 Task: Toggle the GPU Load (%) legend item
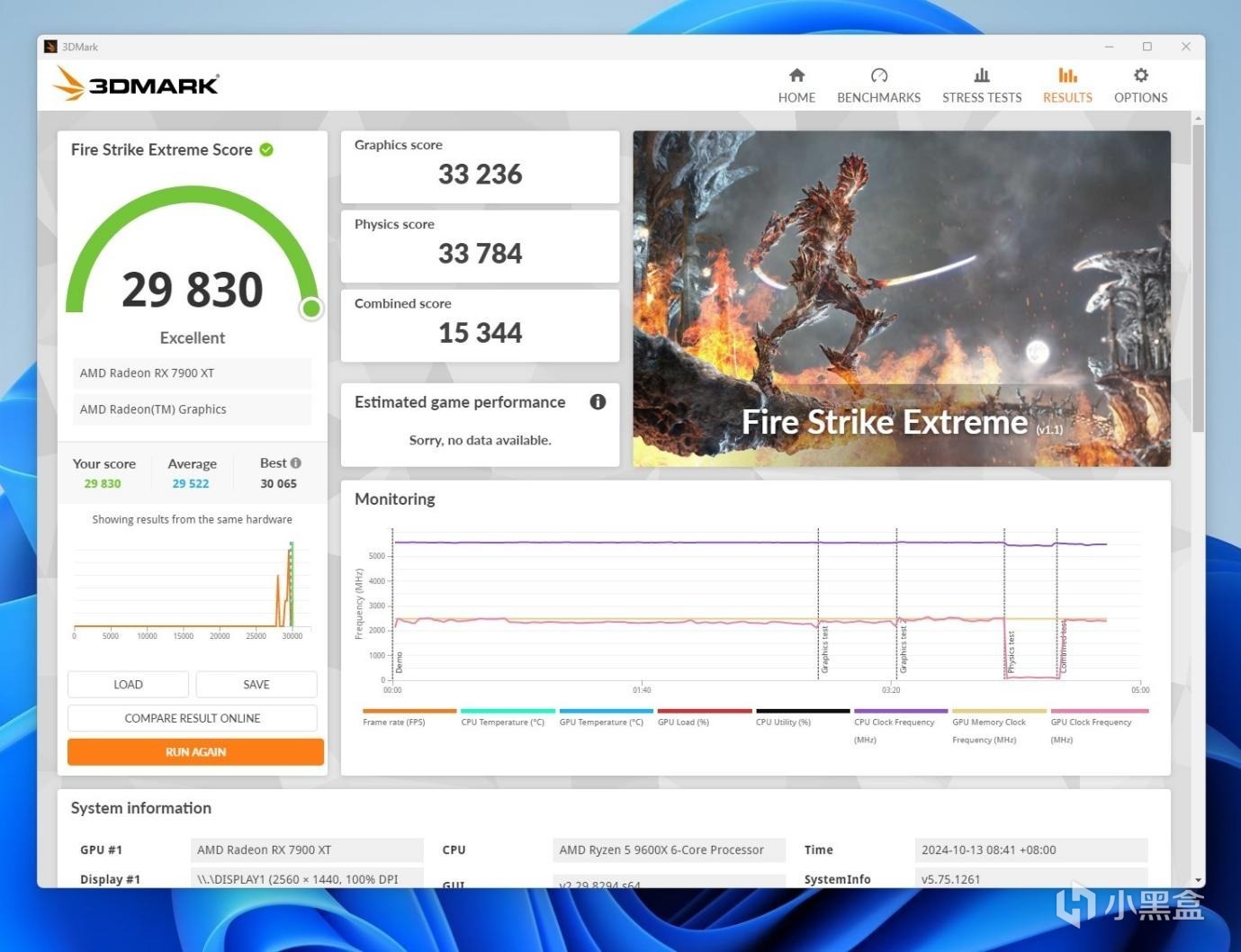click(x=705, y=716)
